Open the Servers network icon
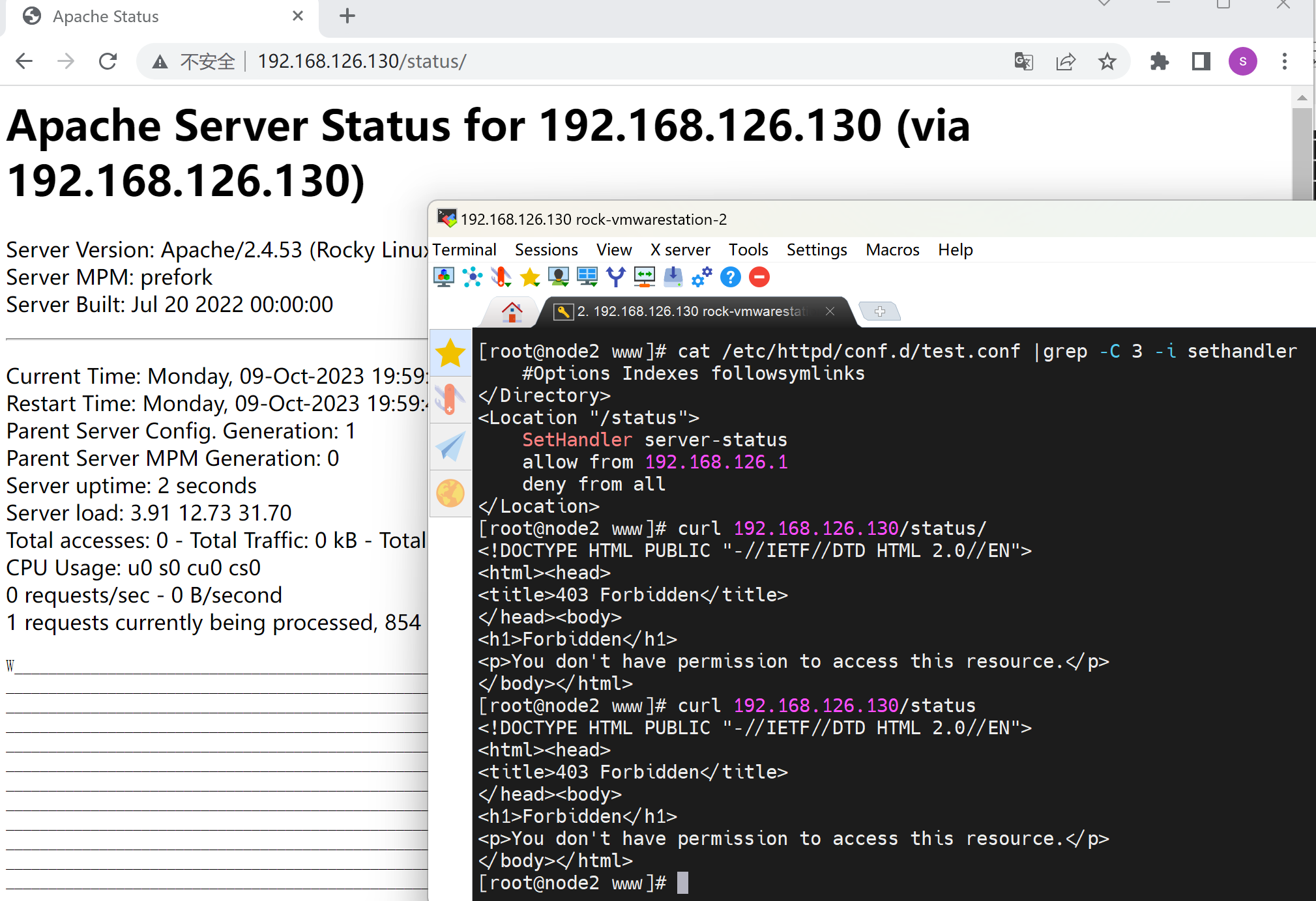The height and width of the screenshot is (901, 1316). [x=472, y=278]
